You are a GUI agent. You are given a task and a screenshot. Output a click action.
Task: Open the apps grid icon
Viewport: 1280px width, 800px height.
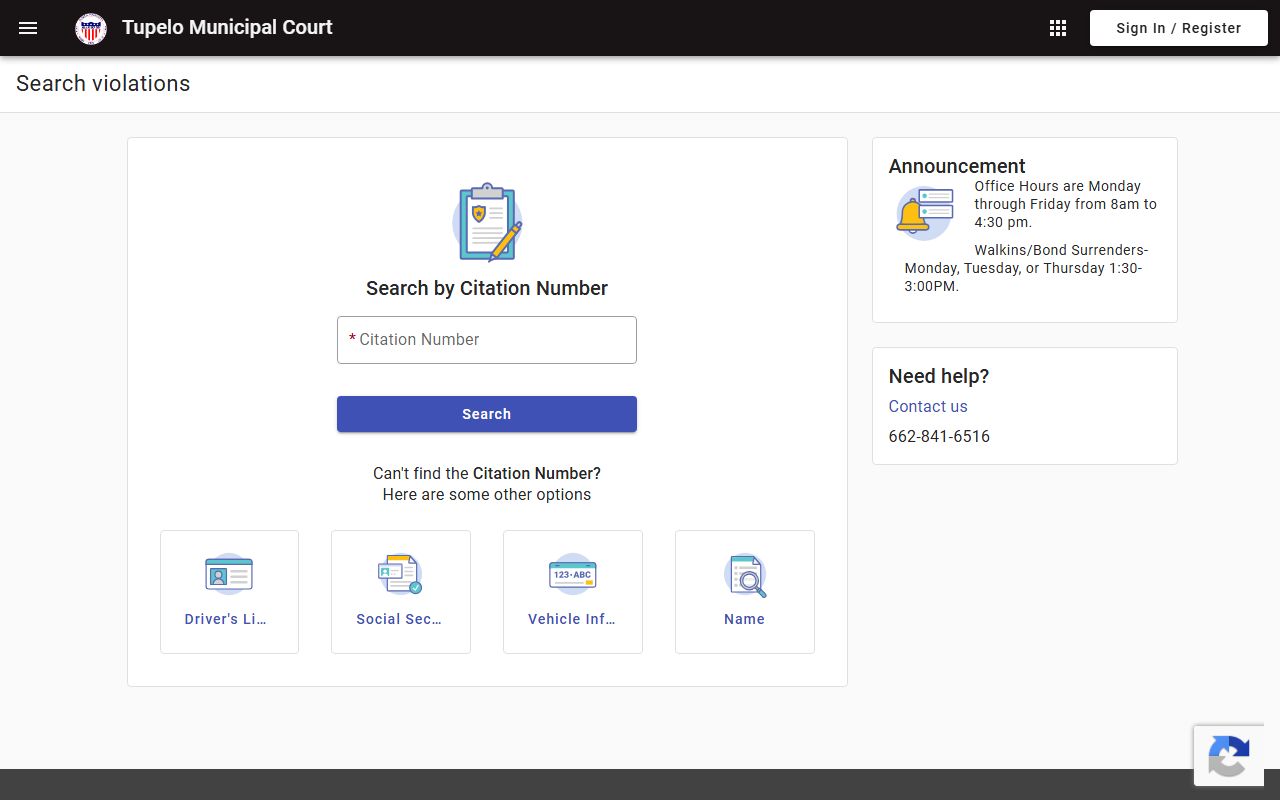1058,28
